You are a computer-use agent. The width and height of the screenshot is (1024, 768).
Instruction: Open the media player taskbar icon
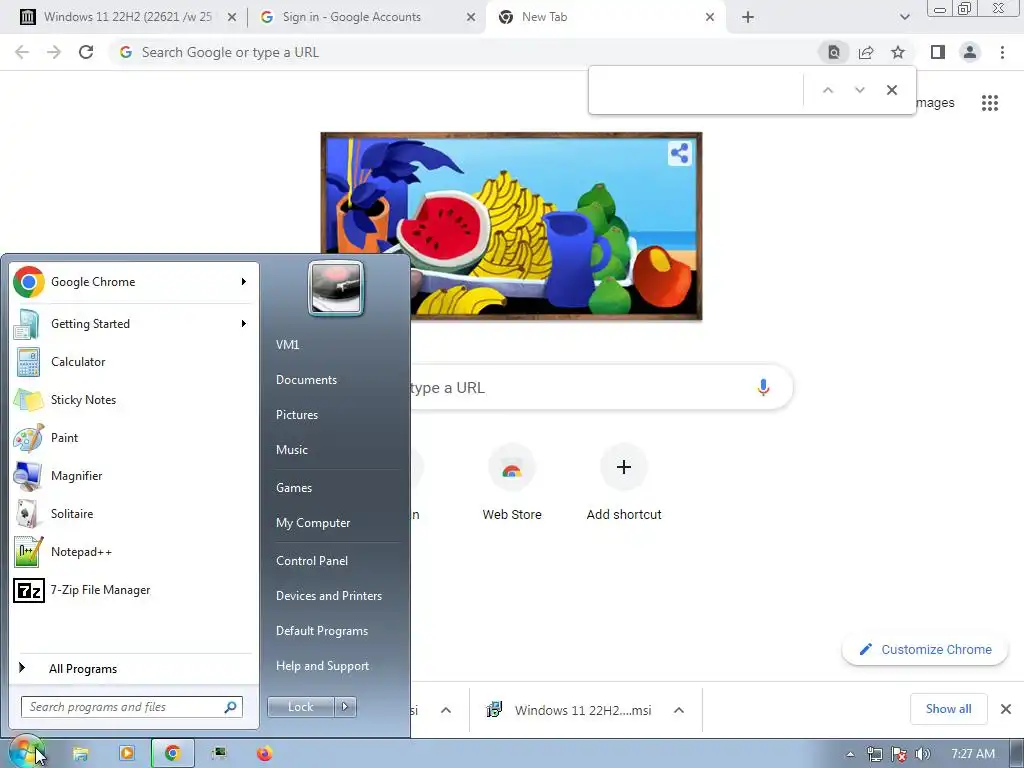(127, 754)
